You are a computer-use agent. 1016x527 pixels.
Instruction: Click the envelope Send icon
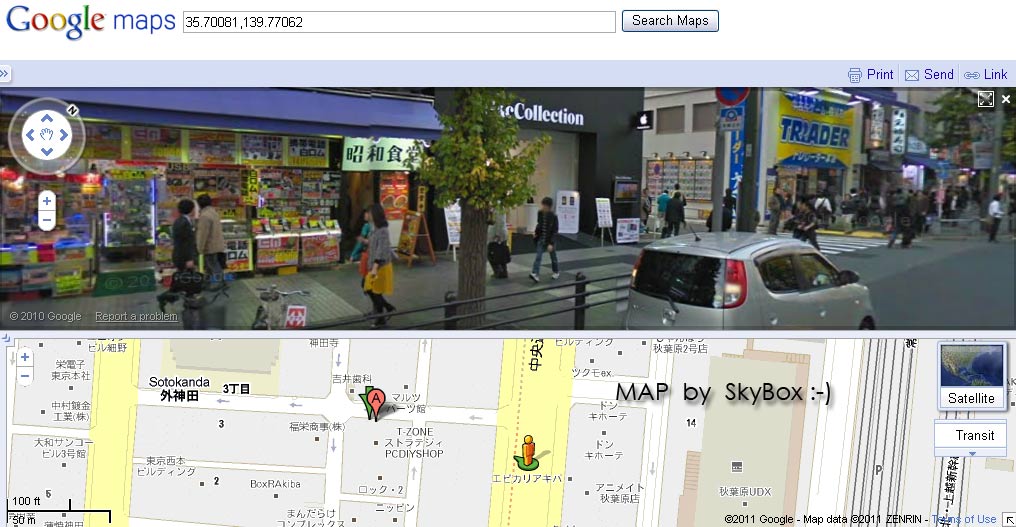(912, 75)
